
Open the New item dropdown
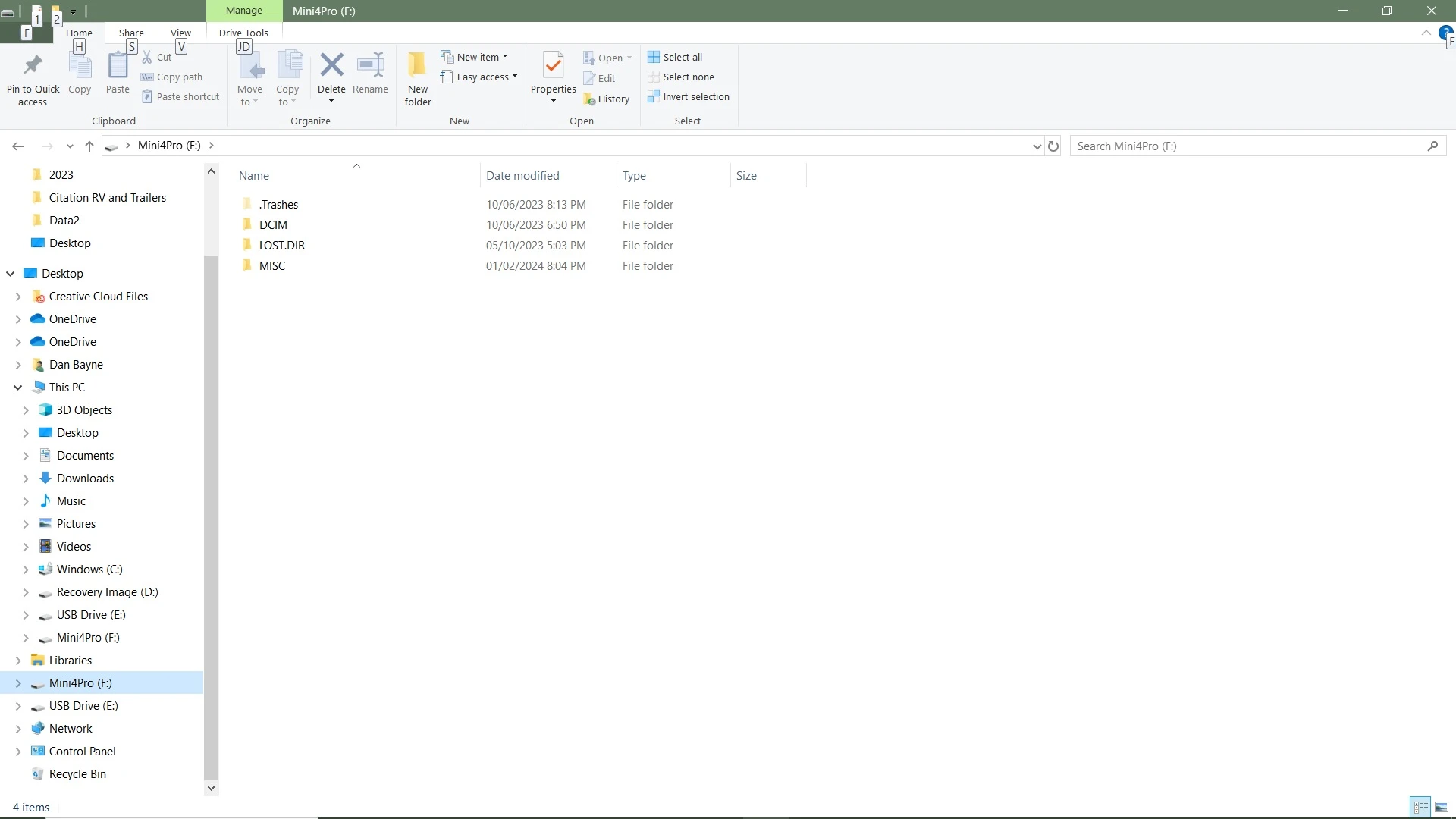pos(475,58)
